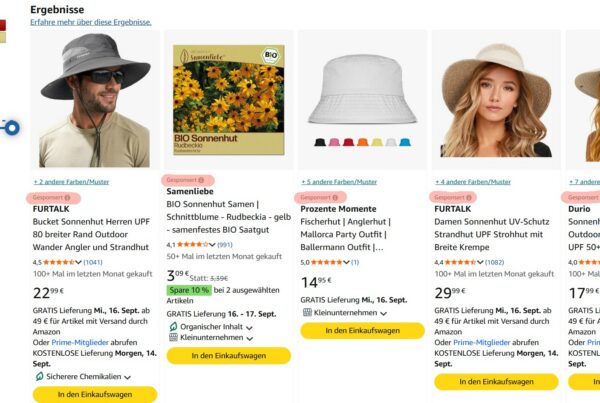Expand the Organischer Inhalt chevron
The image size is (600, 403).
pyautogui.click(x=249, y=328)
